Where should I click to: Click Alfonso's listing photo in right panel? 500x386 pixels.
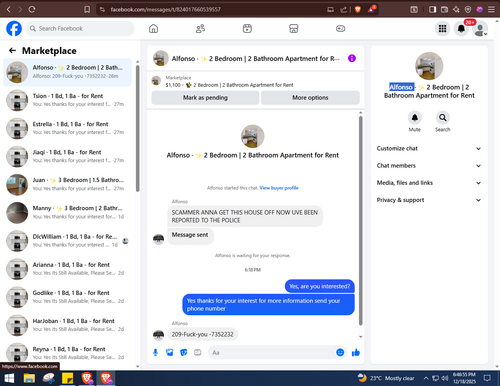[x=429, y=66]
